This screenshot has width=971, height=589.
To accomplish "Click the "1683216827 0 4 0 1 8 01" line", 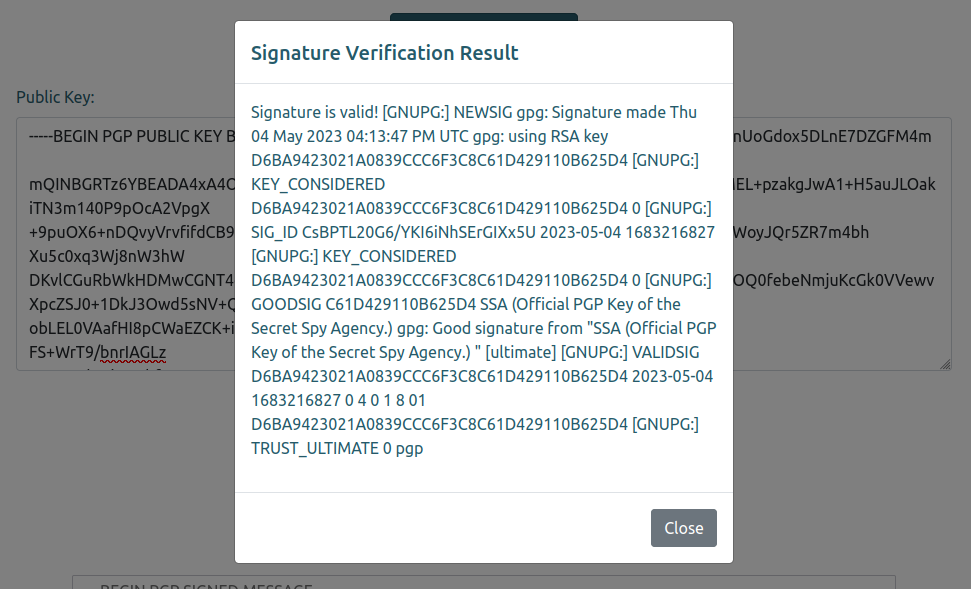I will point(338,400).
